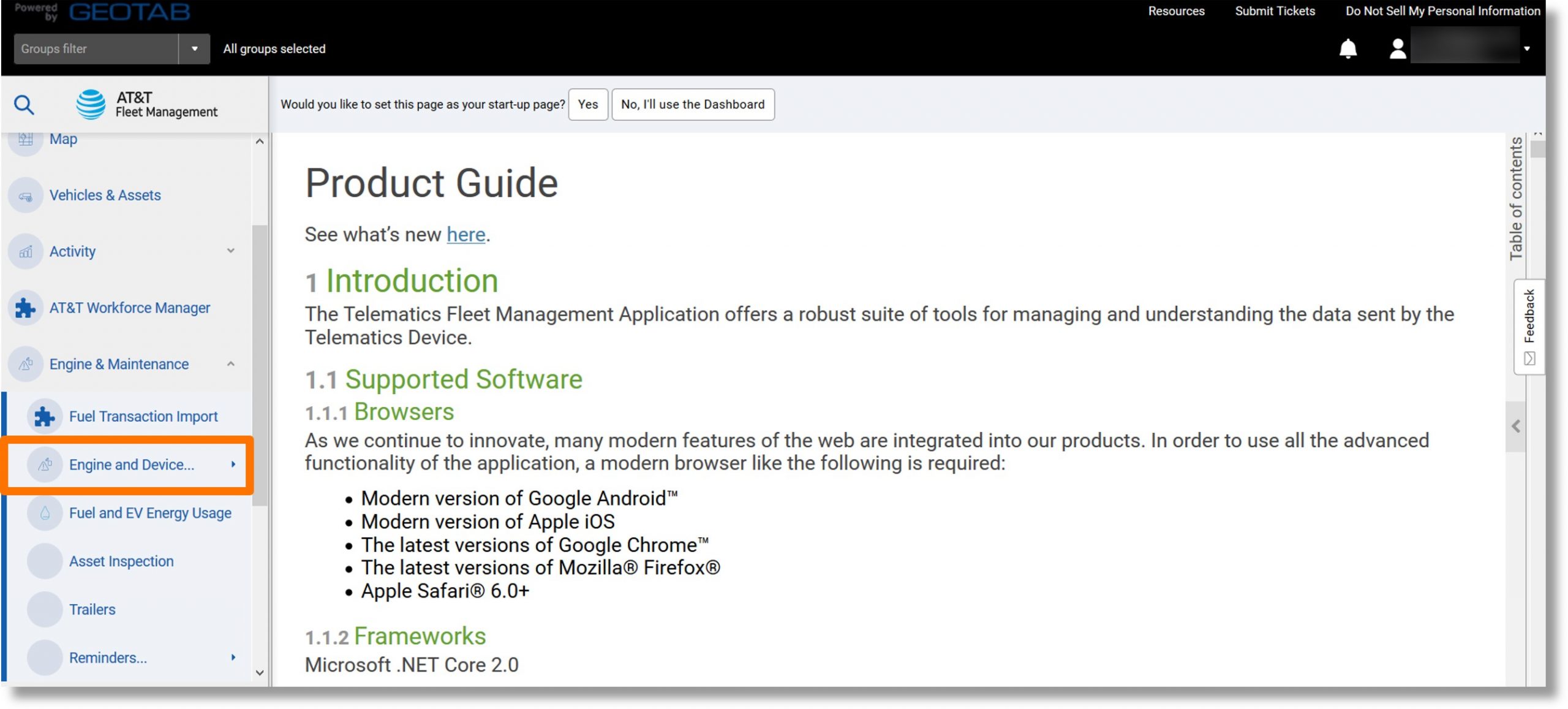Click the Geotab logo

(129, 12)
